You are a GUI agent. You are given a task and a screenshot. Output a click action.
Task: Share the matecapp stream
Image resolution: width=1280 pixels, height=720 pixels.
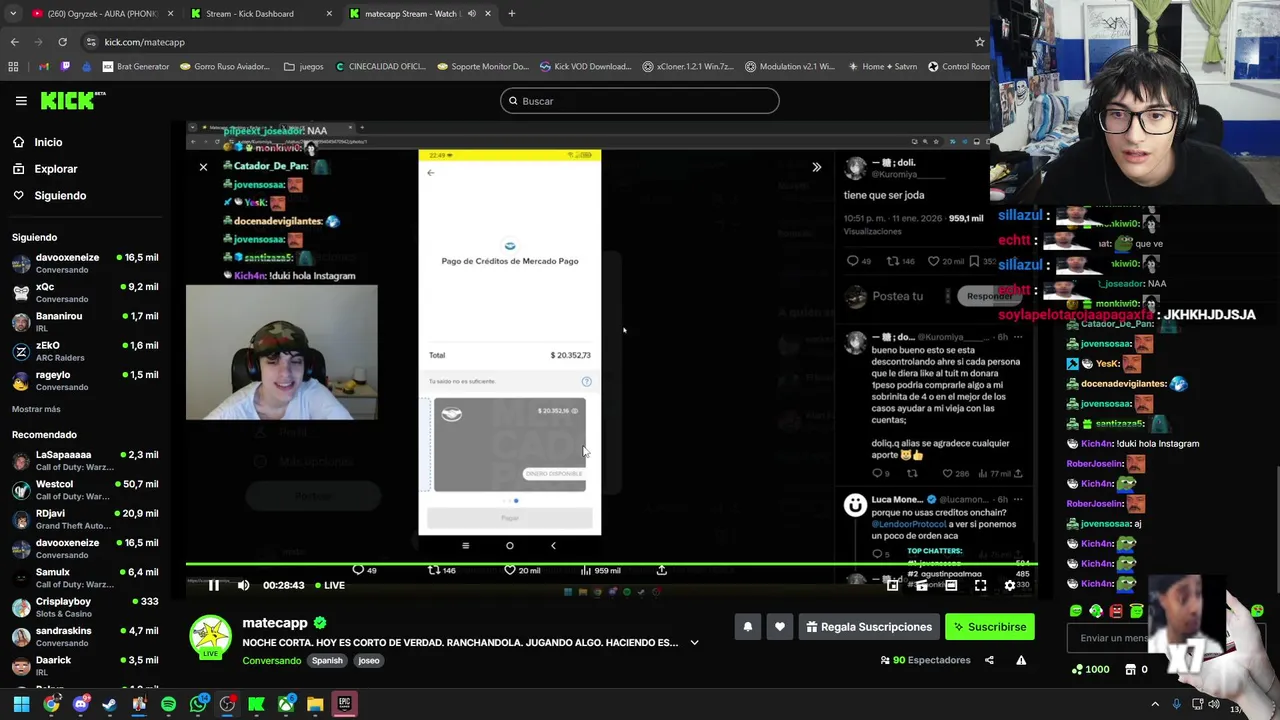point(989,660)
